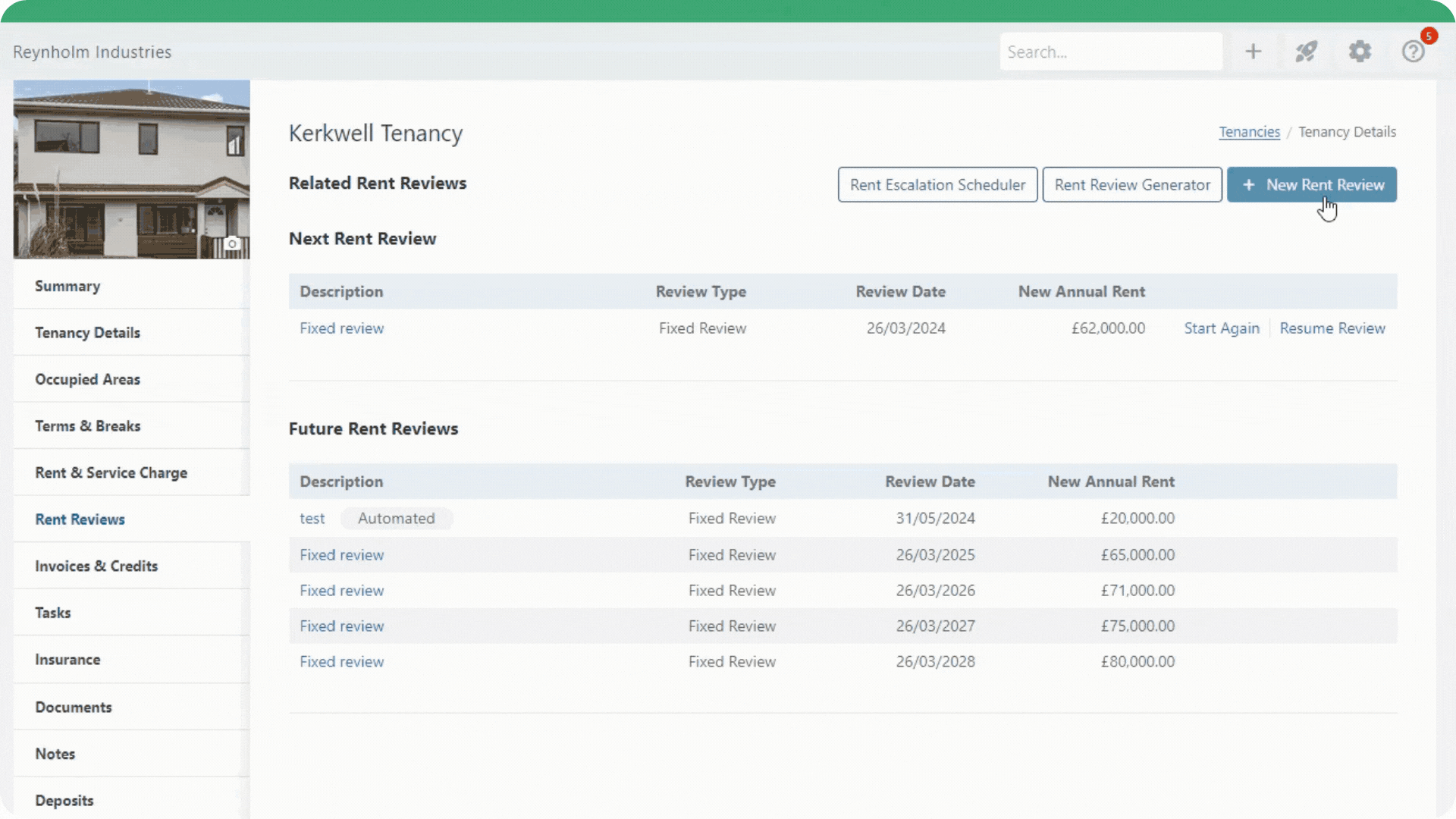Image resolution: width=1456 pixels, height=819 pixels.
Task: Open the settings gear icon
Action: click(1359, 51)
